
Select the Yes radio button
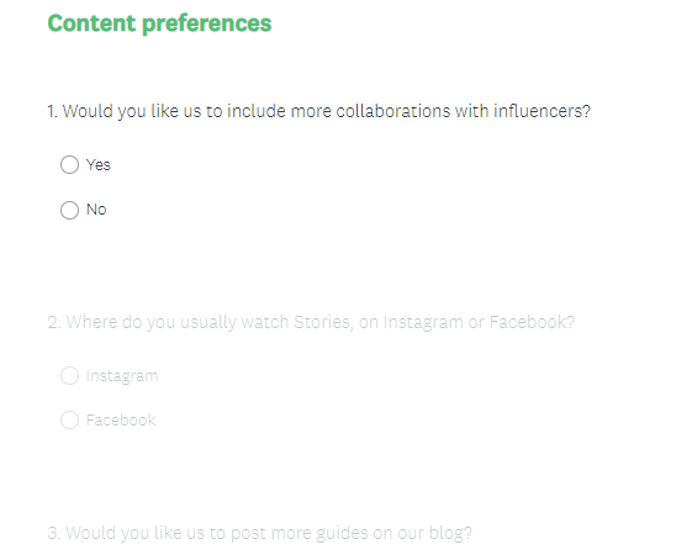click(x=69, y=165)
